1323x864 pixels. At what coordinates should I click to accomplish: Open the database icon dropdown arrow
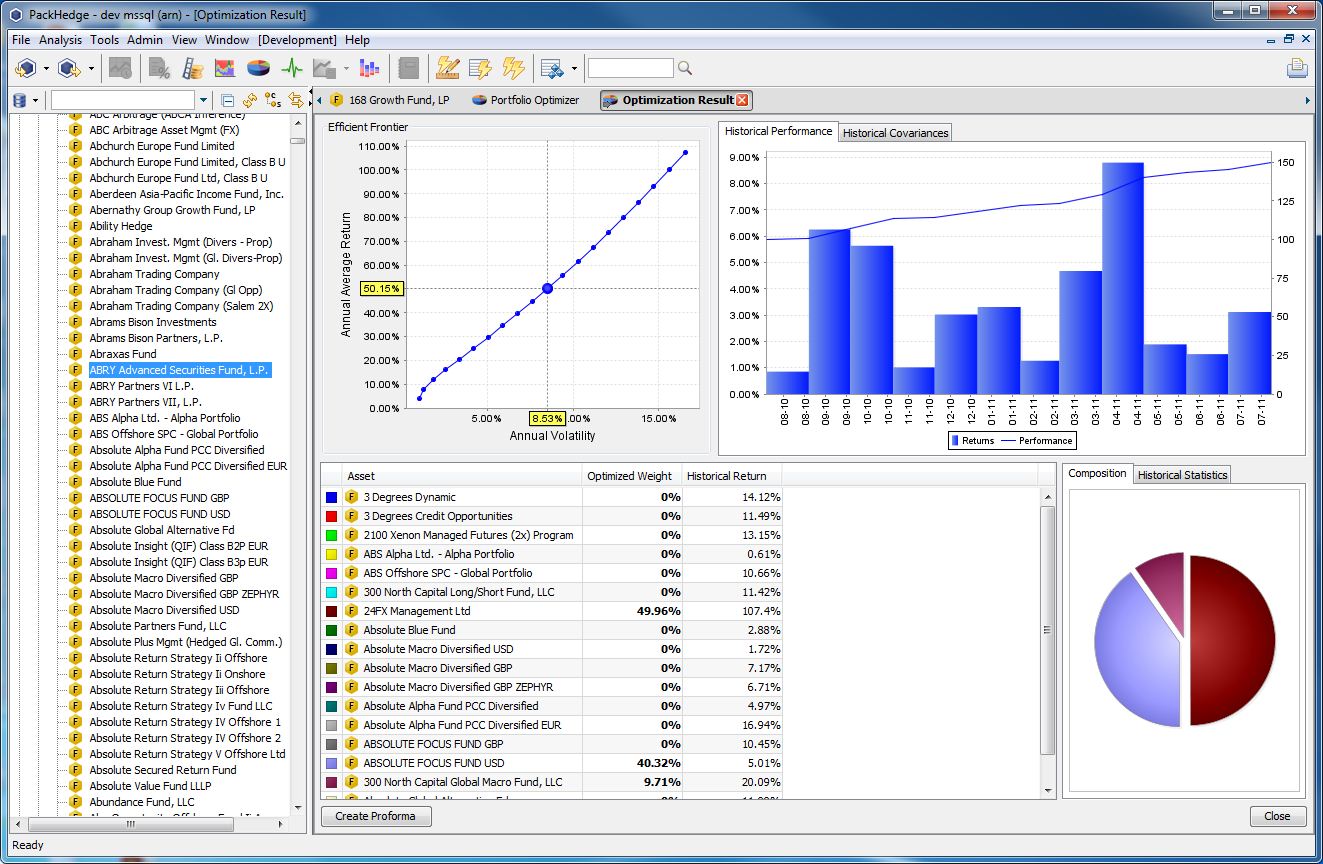[x=36, y=100]
